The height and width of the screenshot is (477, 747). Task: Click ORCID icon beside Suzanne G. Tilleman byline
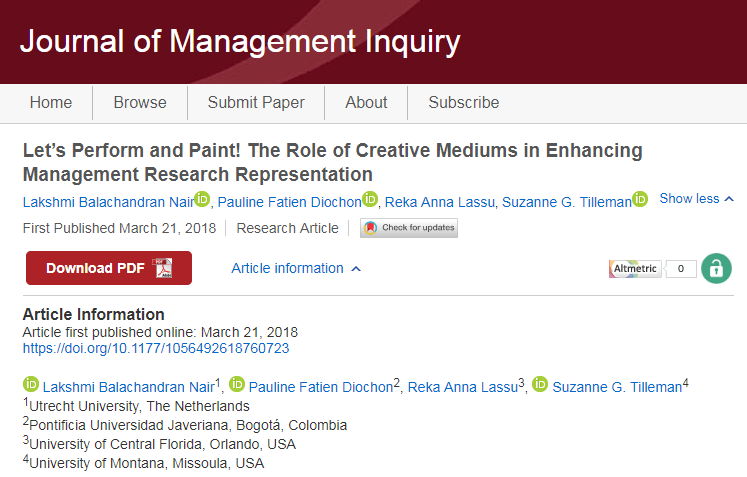tap(640, 199)
